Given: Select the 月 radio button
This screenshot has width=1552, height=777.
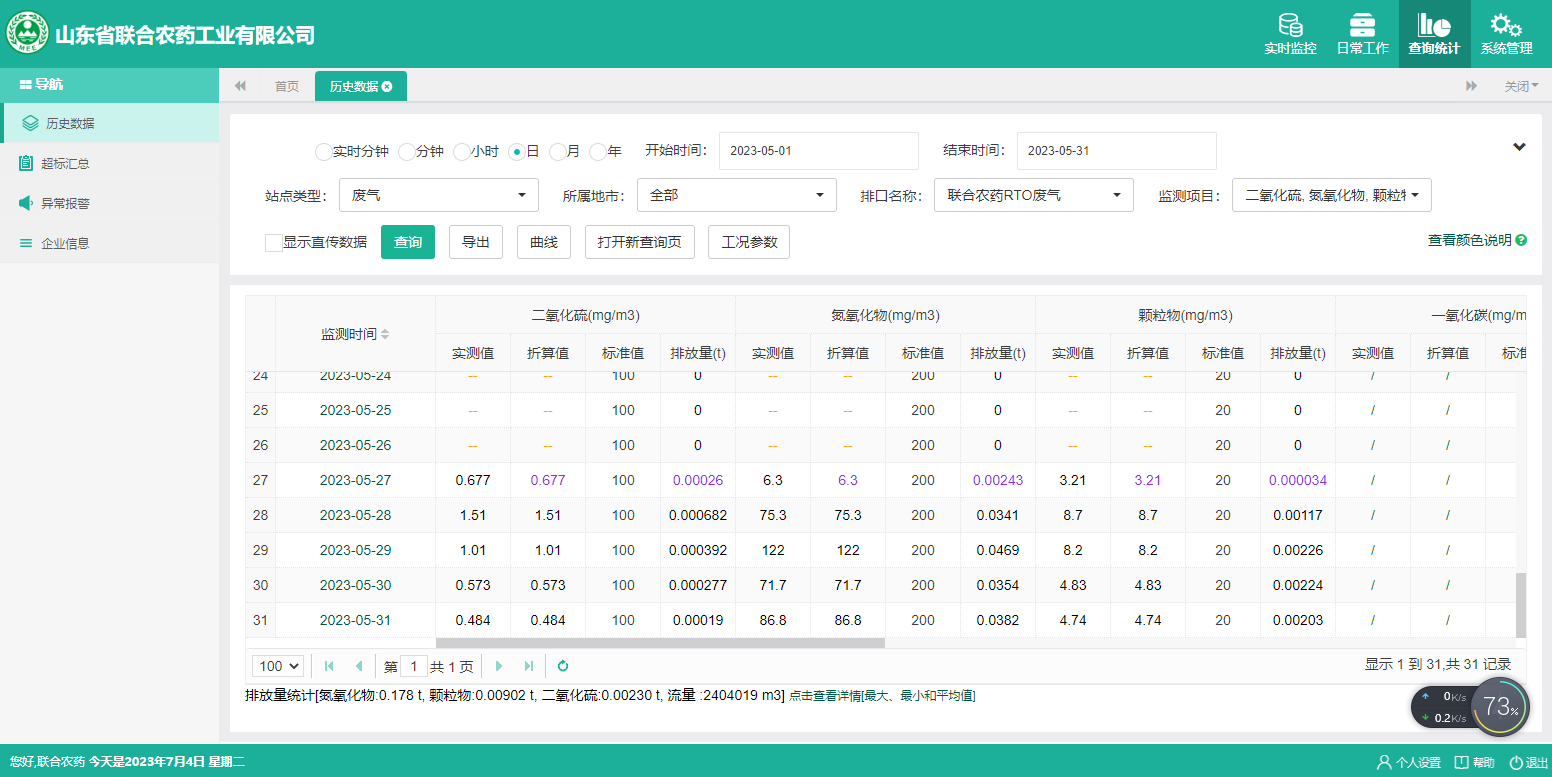Looking at the screenshot, I should (x=557, y=152).
